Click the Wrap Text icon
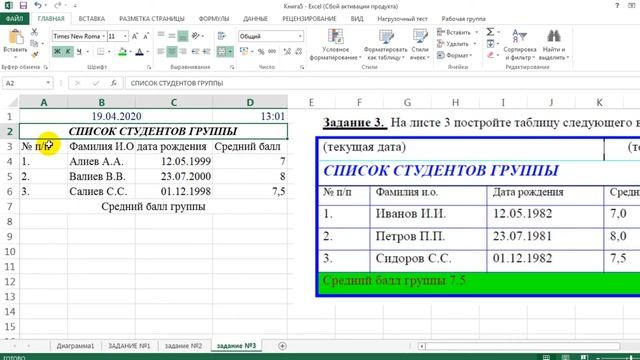Image resolution: width=640 pixels, height=360 pixels. [222, 36]
